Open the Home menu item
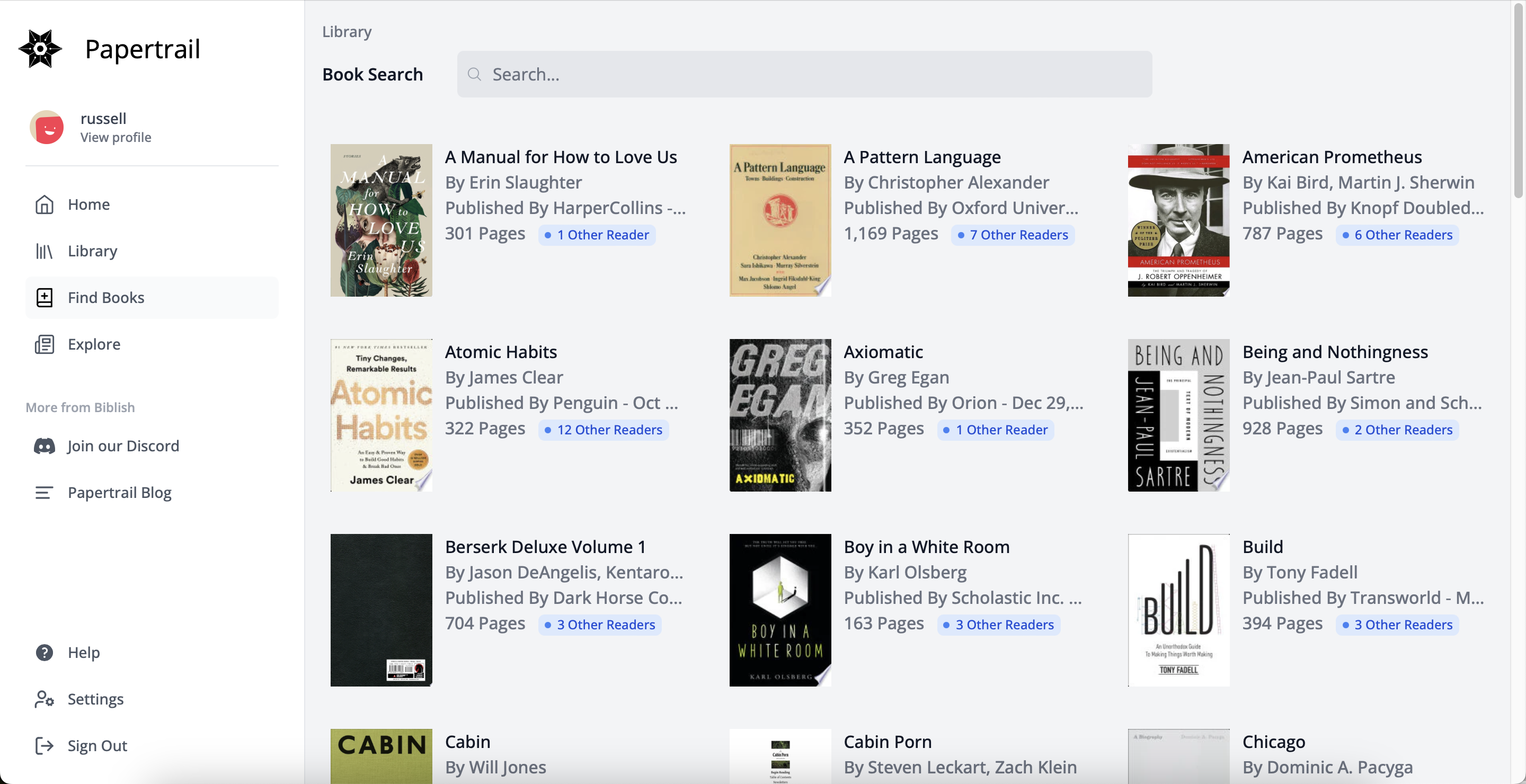The height and width of the screenshot is (784, 1526). coord(152,204)
